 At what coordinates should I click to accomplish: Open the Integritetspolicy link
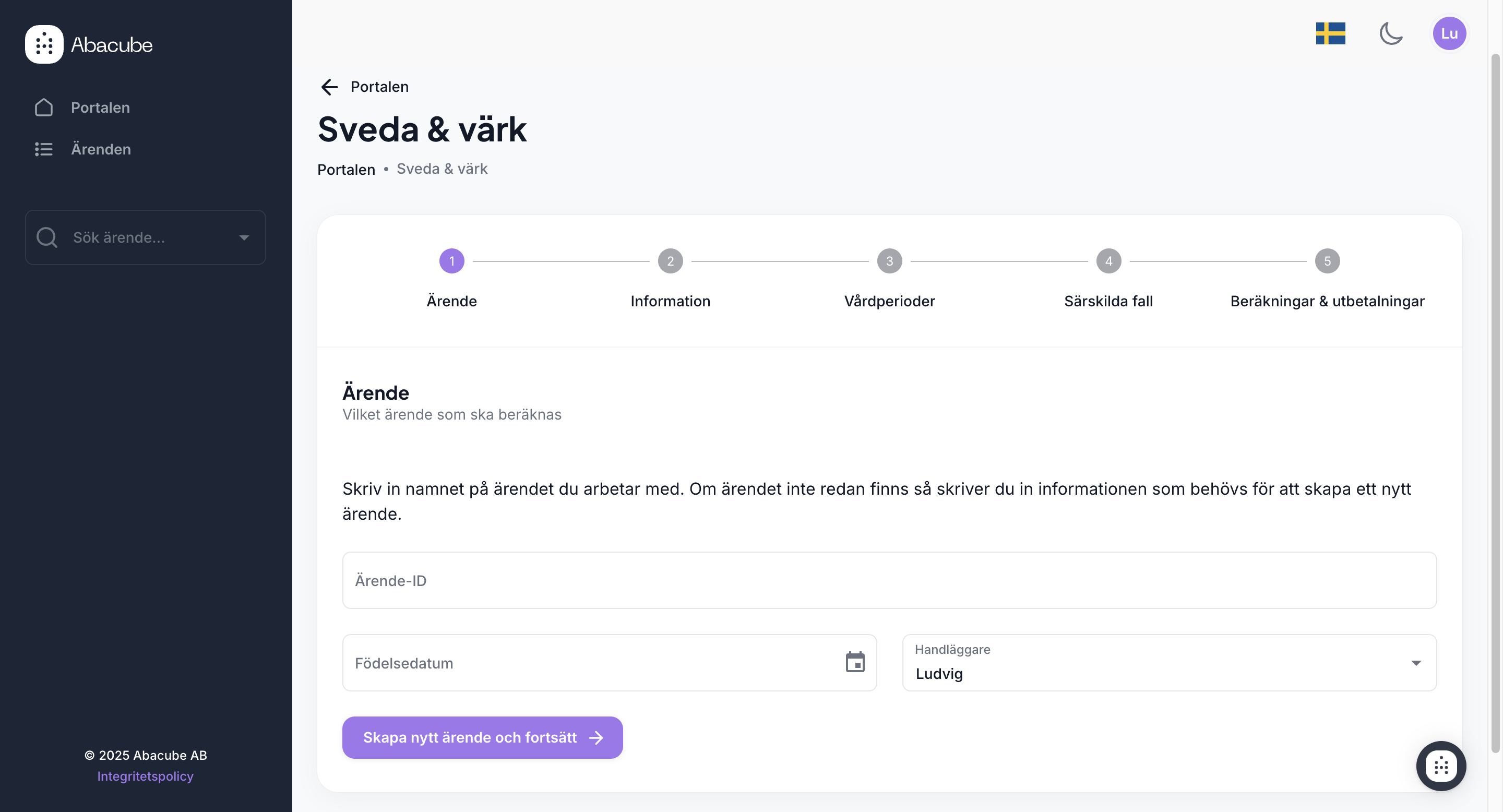point(145,776)
